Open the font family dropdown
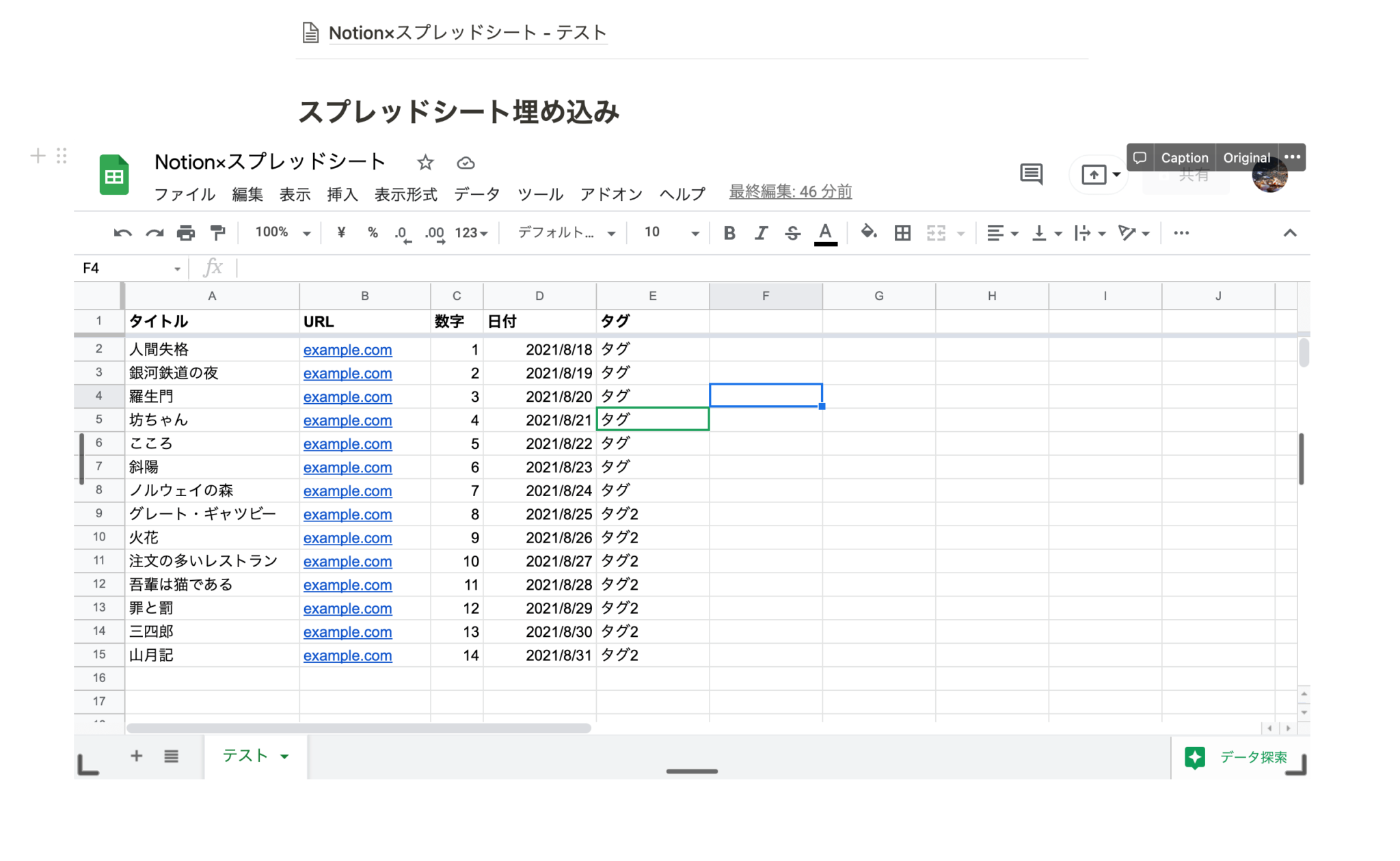1400x861 pixels. pos(563,232)
